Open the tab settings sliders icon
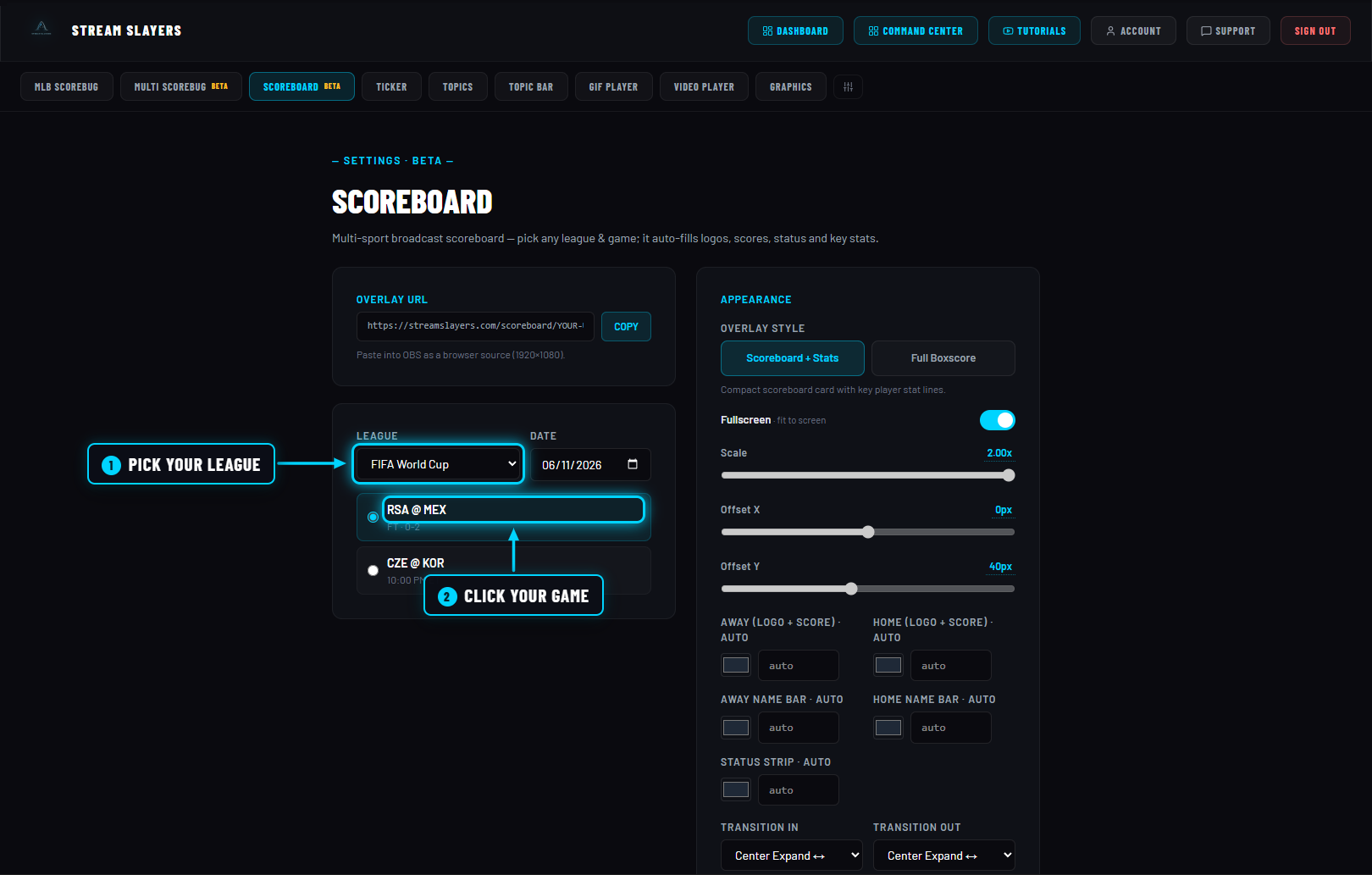This screenshot has width=1372, height=875. click(x=848, y=86)
